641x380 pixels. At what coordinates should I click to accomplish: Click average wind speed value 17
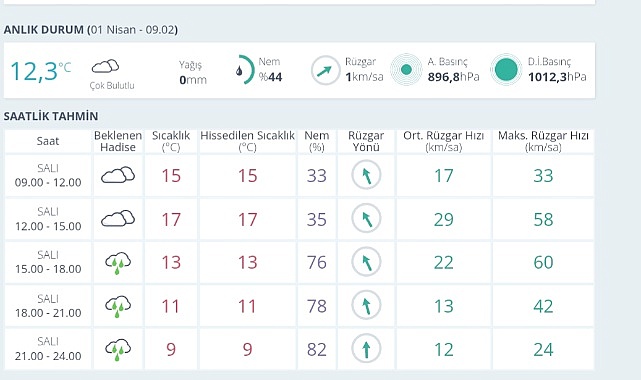pos(444,176)
